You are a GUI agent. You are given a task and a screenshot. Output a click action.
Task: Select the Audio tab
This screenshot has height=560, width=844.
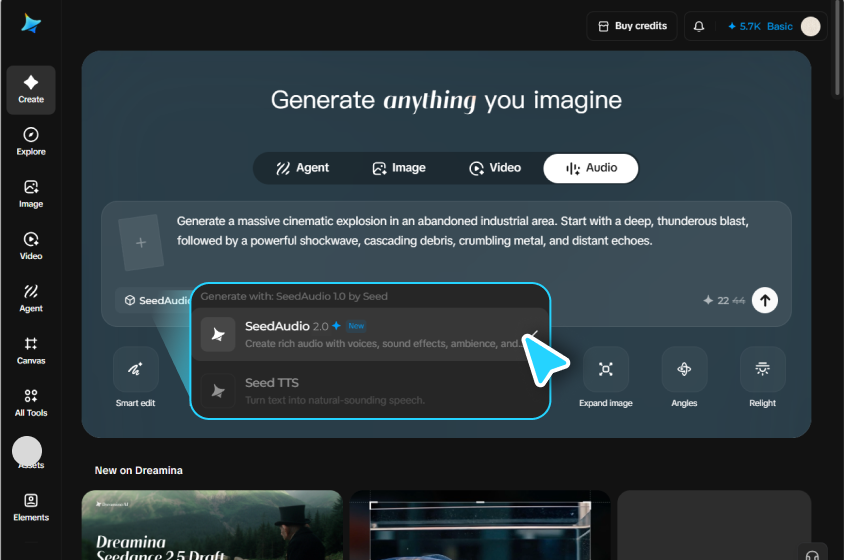point(591,168)
